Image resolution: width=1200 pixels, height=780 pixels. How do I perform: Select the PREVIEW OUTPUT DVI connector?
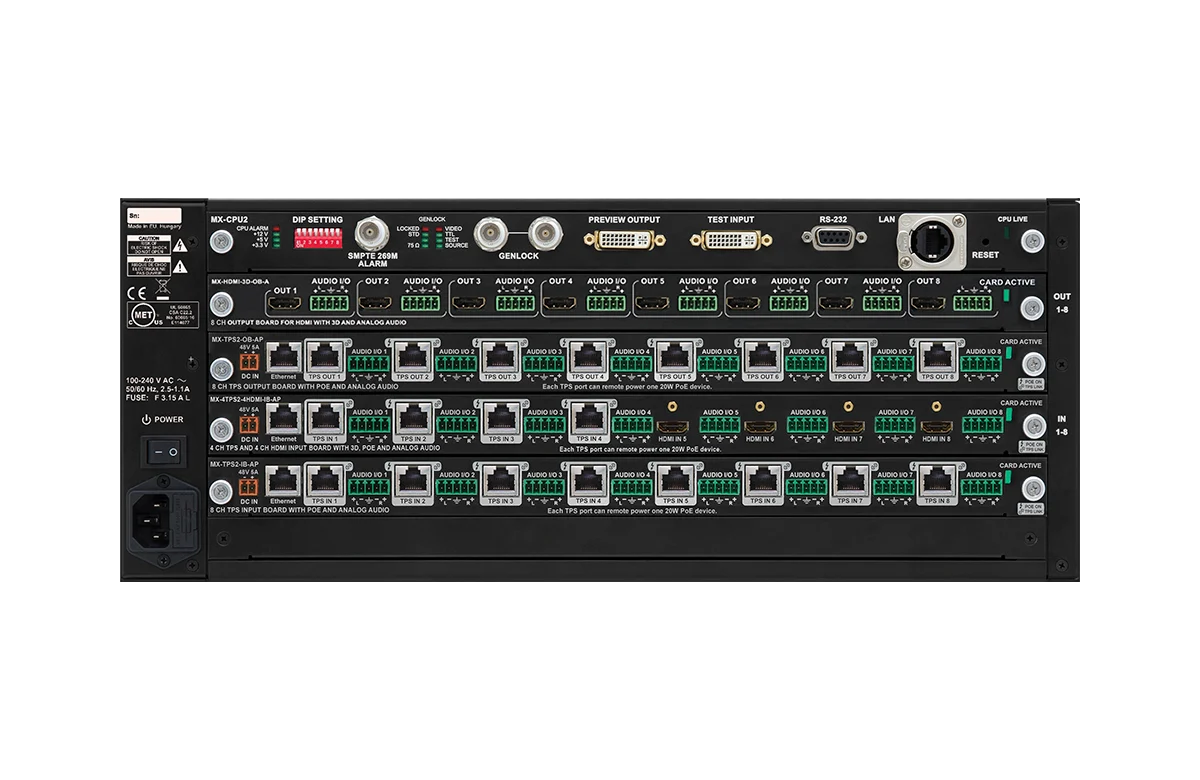pos(623,241)
